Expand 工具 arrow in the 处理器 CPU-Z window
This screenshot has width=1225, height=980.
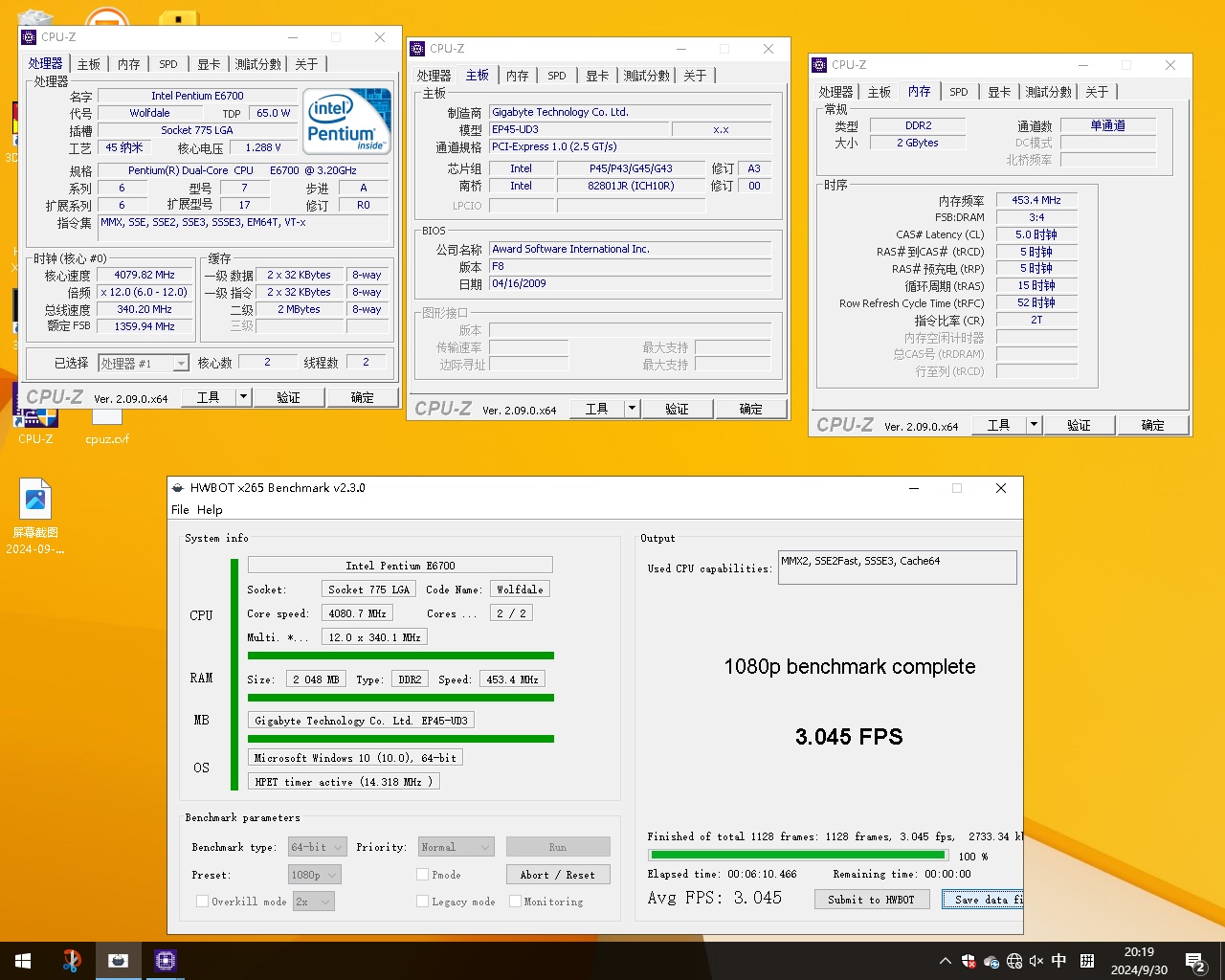[x=243, y=397]
